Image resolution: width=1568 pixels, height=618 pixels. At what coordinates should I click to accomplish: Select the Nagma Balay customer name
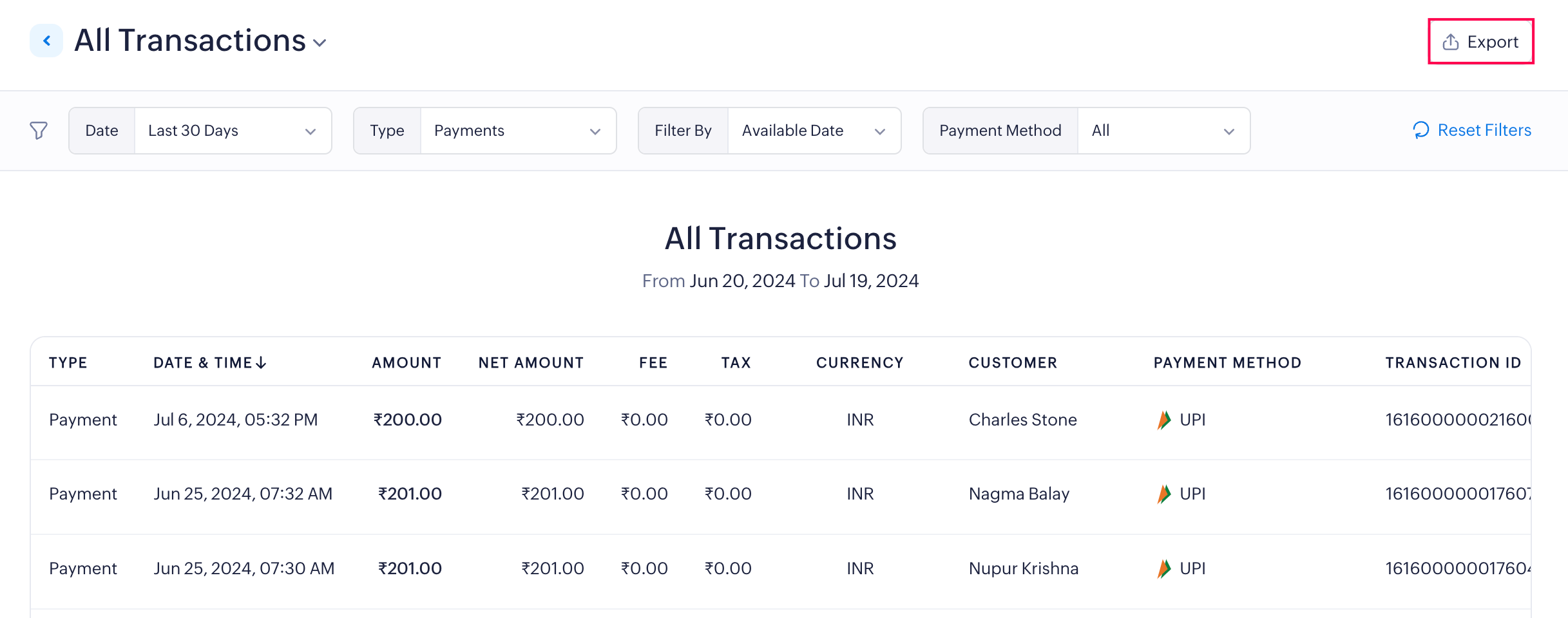tap(1018, 494)
